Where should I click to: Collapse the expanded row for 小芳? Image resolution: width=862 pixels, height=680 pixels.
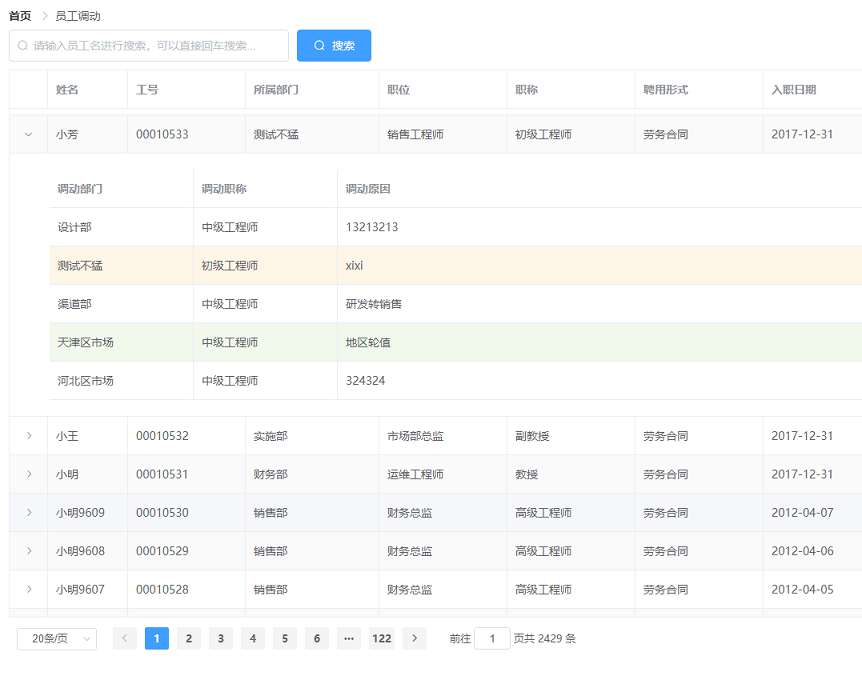[28, 134]
